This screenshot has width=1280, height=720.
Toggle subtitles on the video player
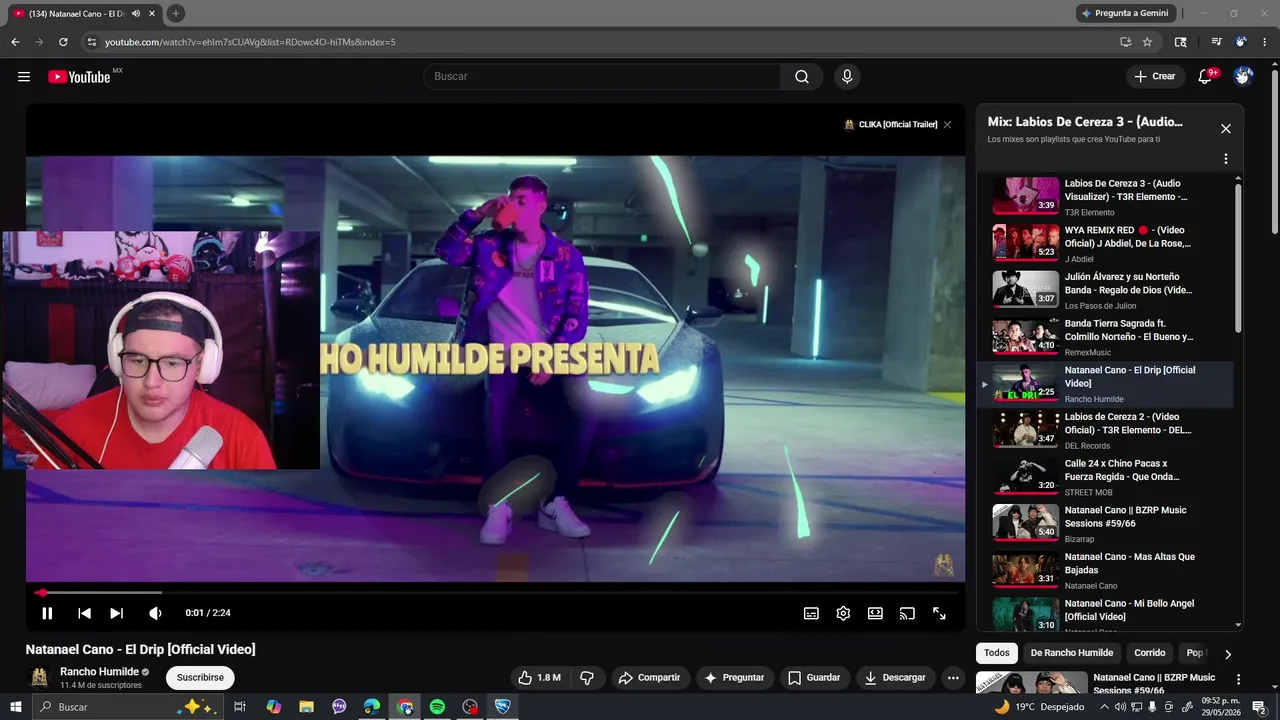pyautogui.click(x=811, y=613)
